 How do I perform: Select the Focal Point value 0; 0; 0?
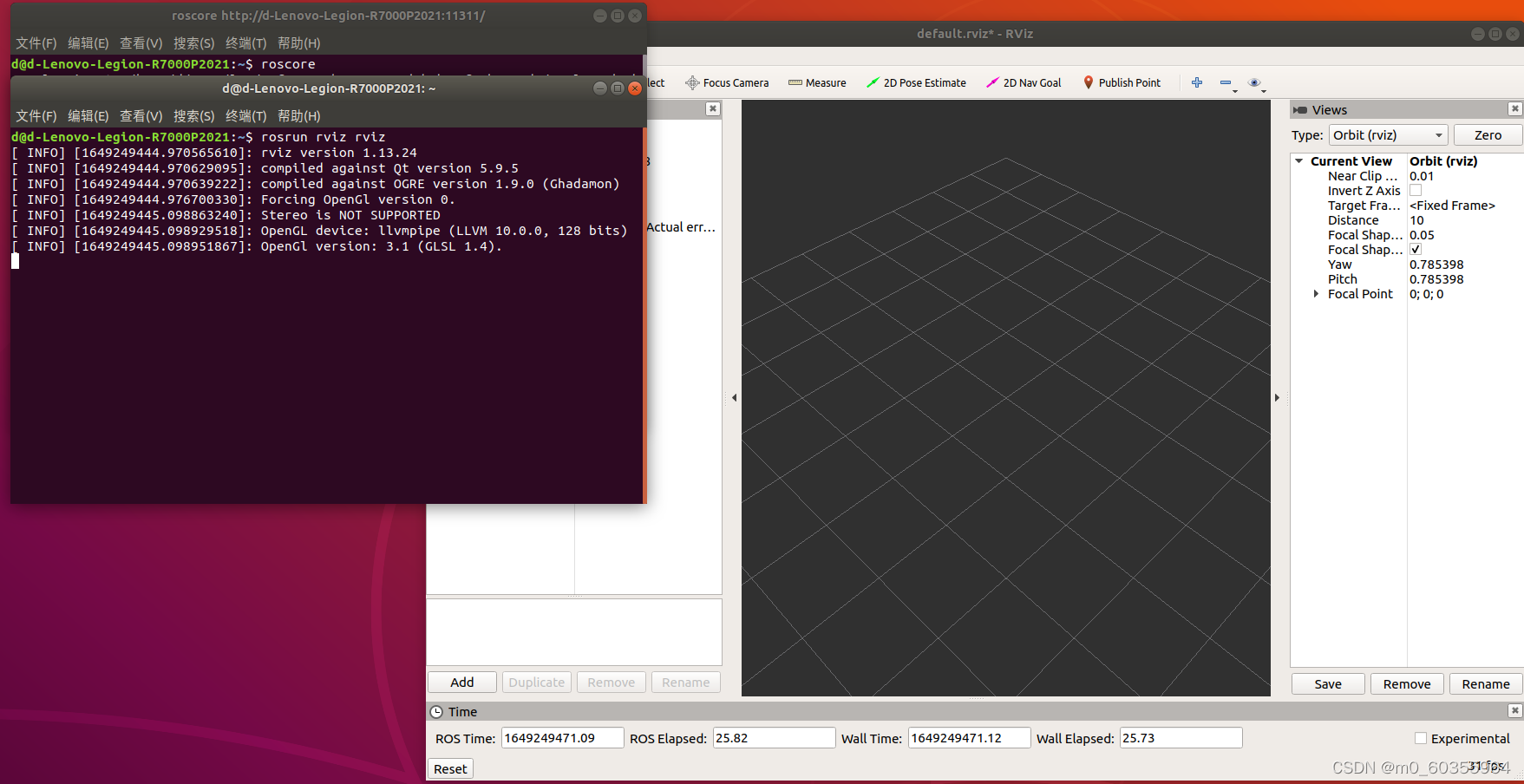coord(1426,294)
